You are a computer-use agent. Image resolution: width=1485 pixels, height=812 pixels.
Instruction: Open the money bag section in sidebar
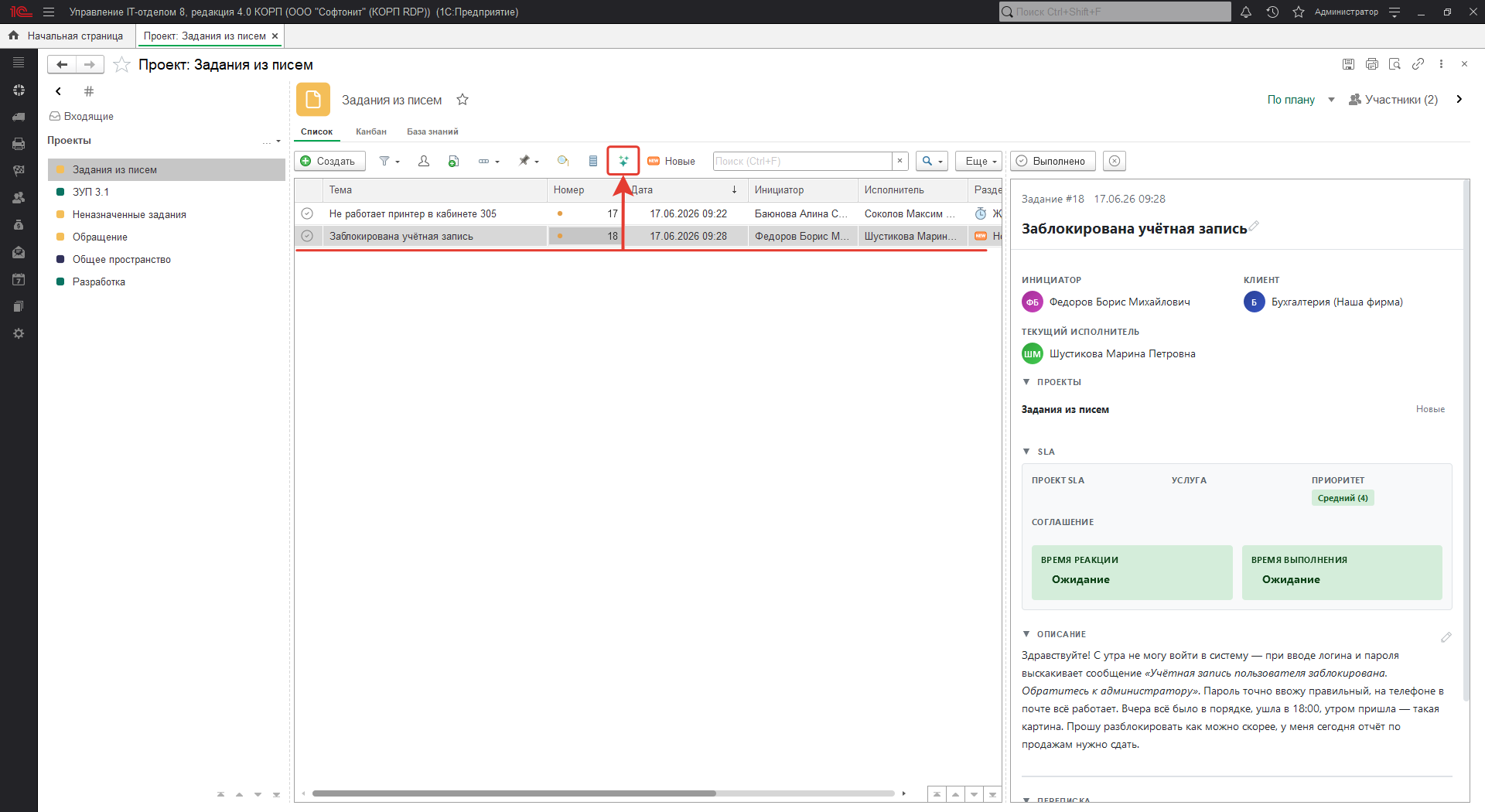click(x=19, y=225)
